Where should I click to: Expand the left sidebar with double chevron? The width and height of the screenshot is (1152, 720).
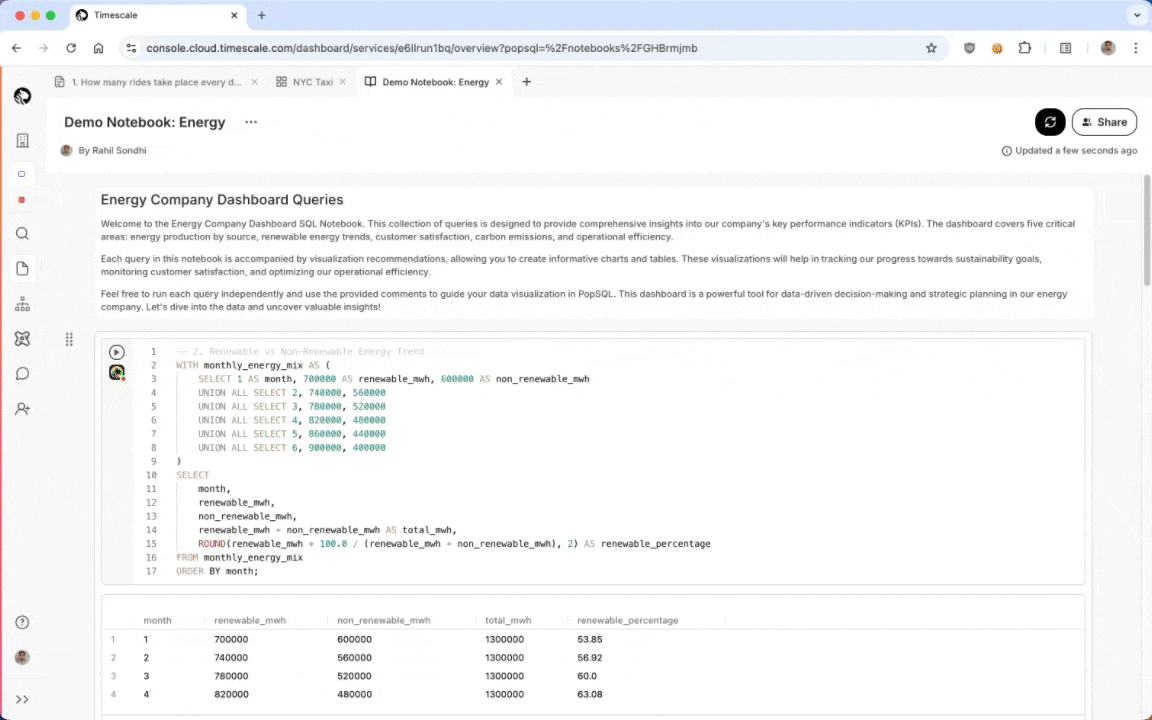[x=22, y=699]
